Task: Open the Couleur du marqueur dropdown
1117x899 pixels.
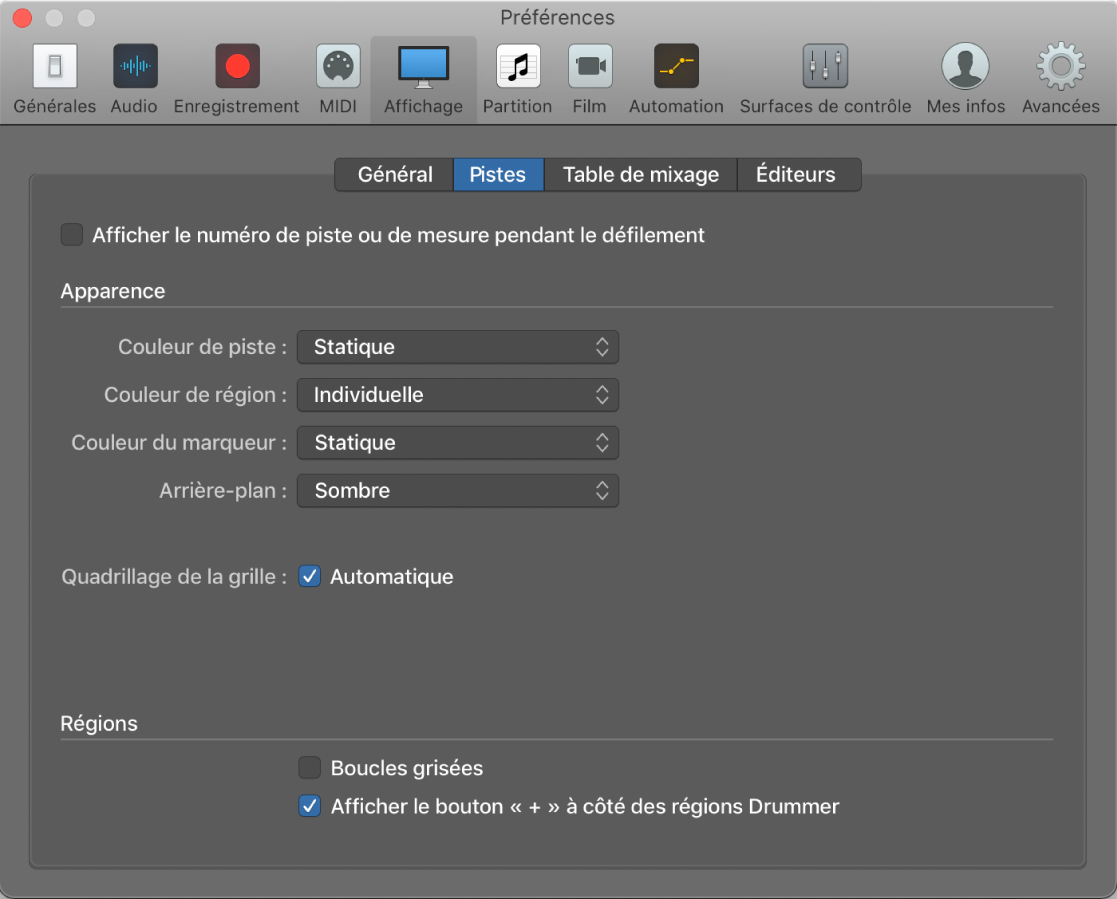Action: (458, 443)
